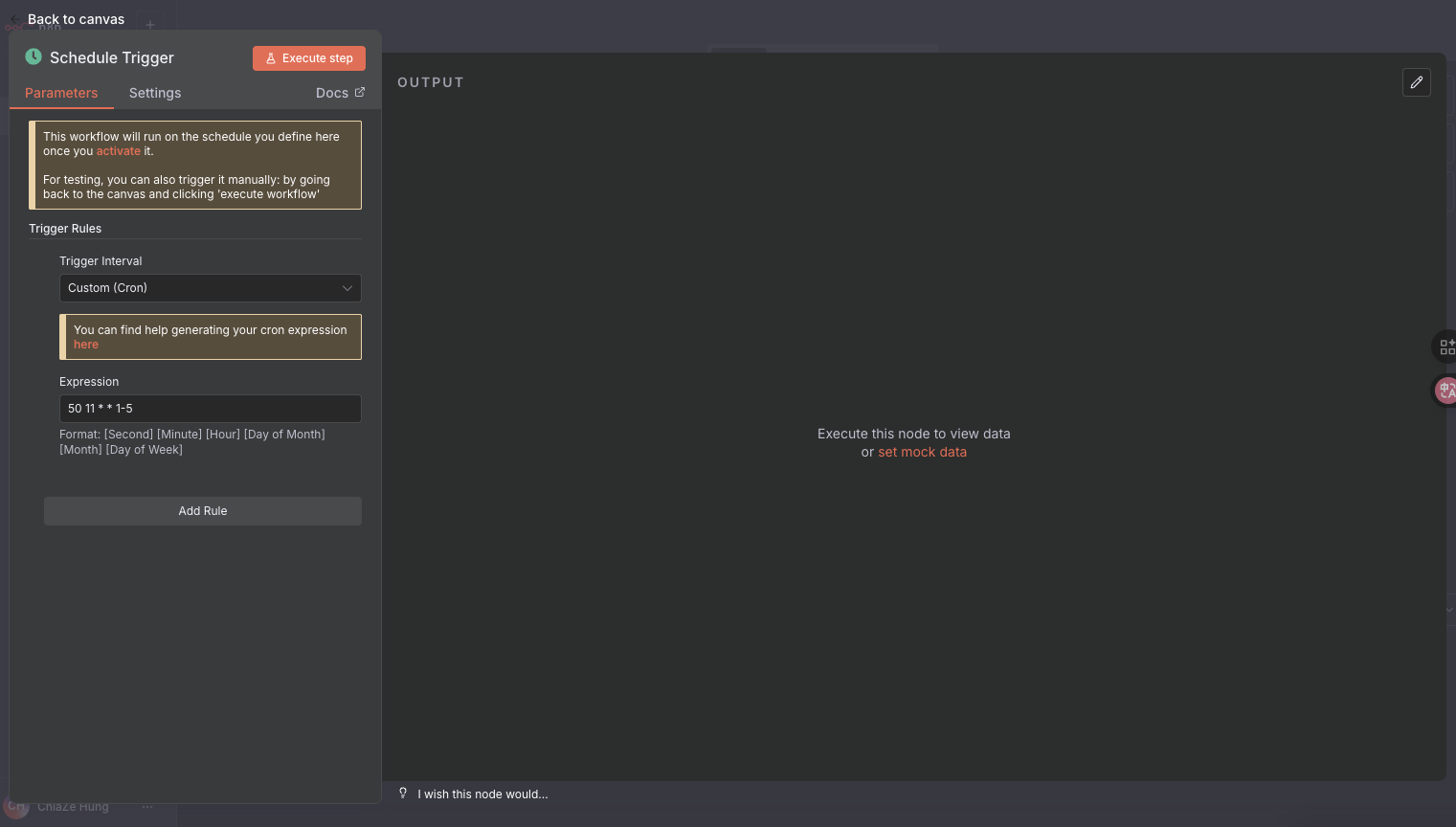1456x827 pixels.
Task: Click the flask icon in Execute step
Action: coord(271,58)
